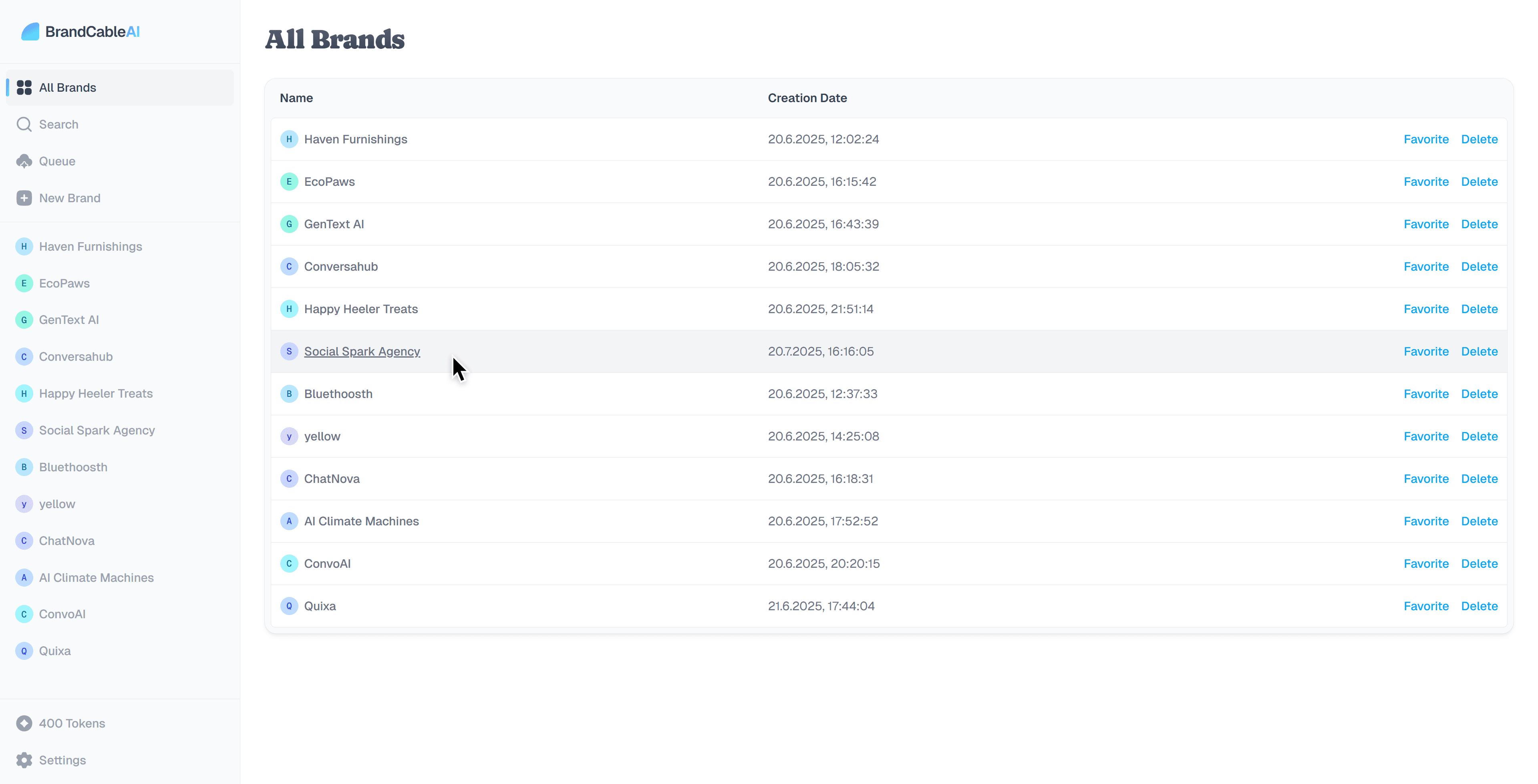Delete the Quixa brand

pyautogui.click(x=1479, y=606)
